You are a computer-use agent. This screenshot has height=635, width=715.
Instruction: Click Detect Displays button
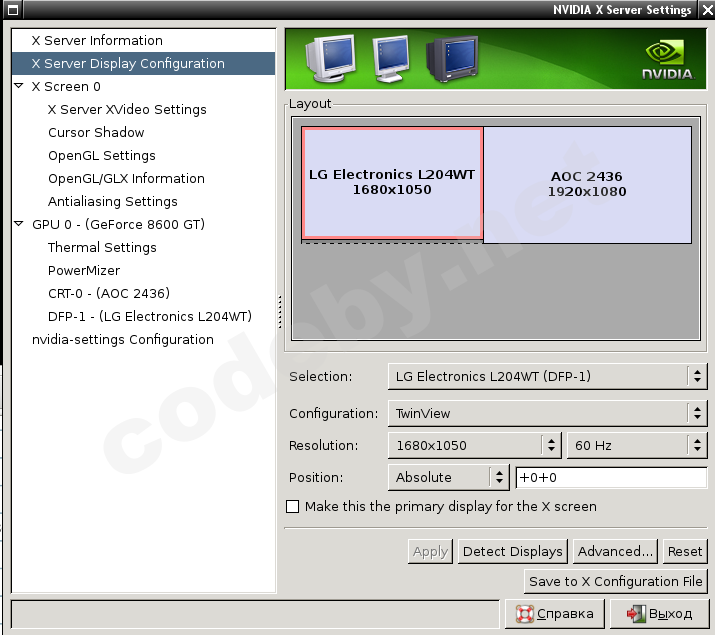click(513, 552)
